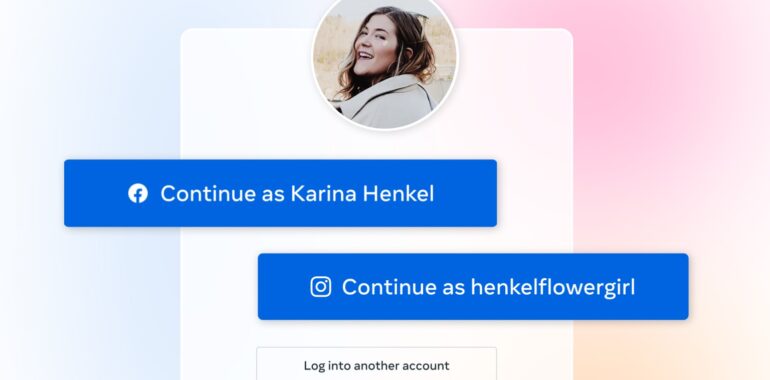Select the Facebook account login option

280,193
